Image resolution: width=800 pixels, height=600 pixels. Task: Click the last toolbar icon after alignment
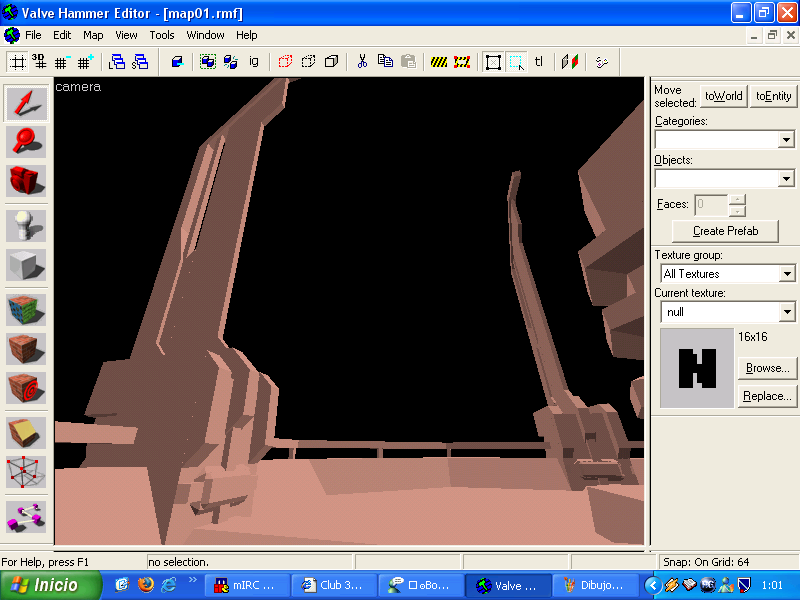pos(602,62)
